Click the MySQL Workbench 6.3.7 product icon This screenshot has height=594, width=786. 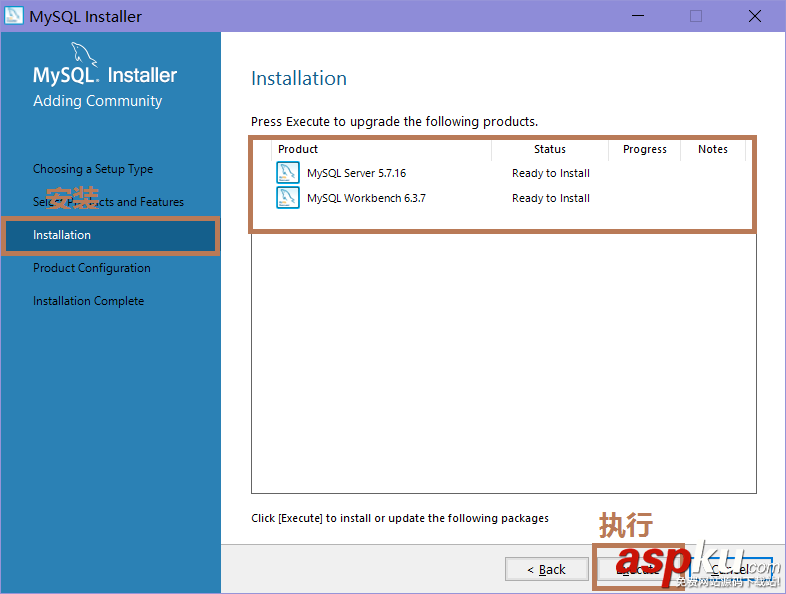click(288, 197)
